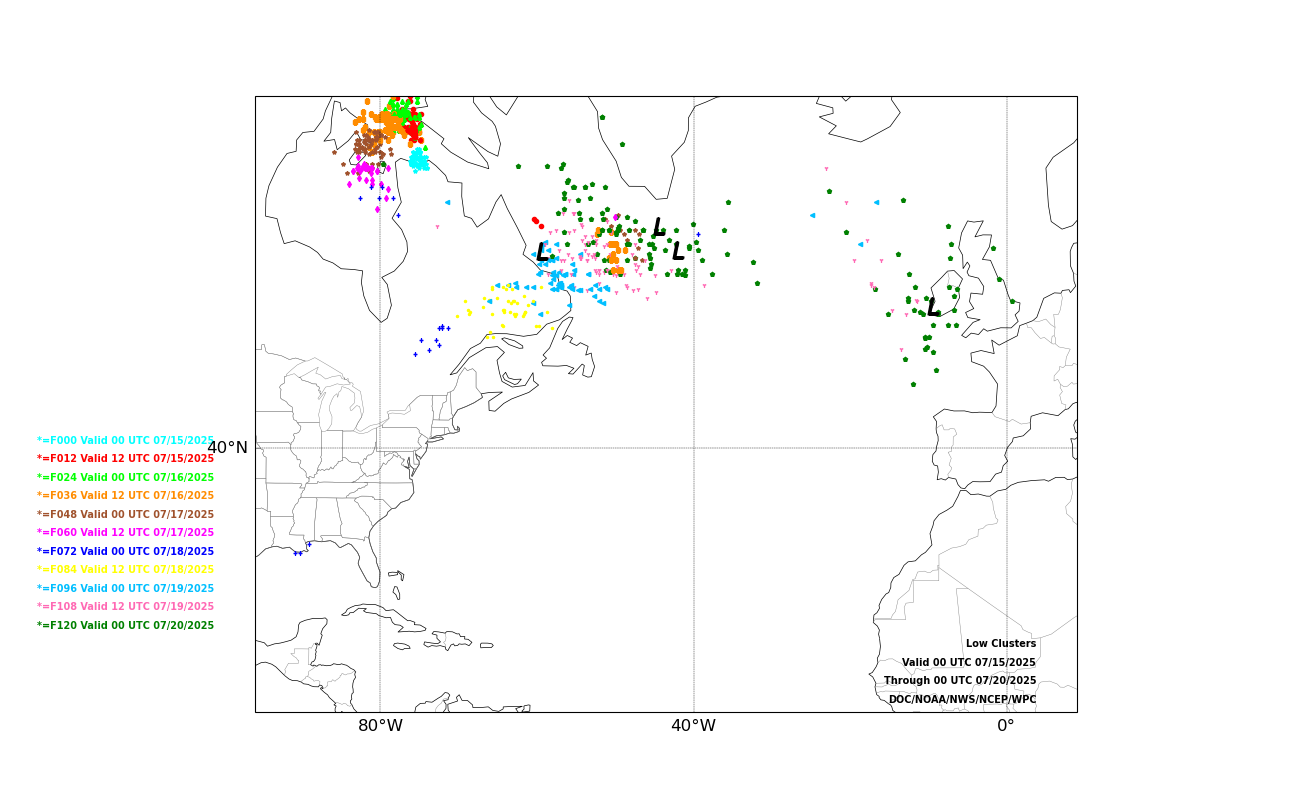
Task: Click the 'Low Clusters' caption text
Action: point(1001,644)
